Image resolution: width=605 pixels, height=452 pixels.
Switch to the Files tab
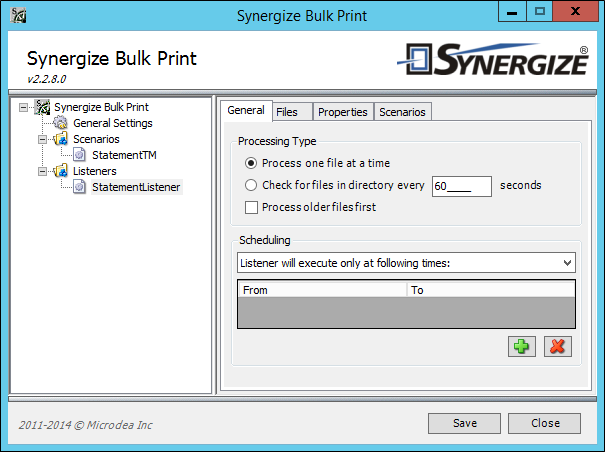click(292, 112)
